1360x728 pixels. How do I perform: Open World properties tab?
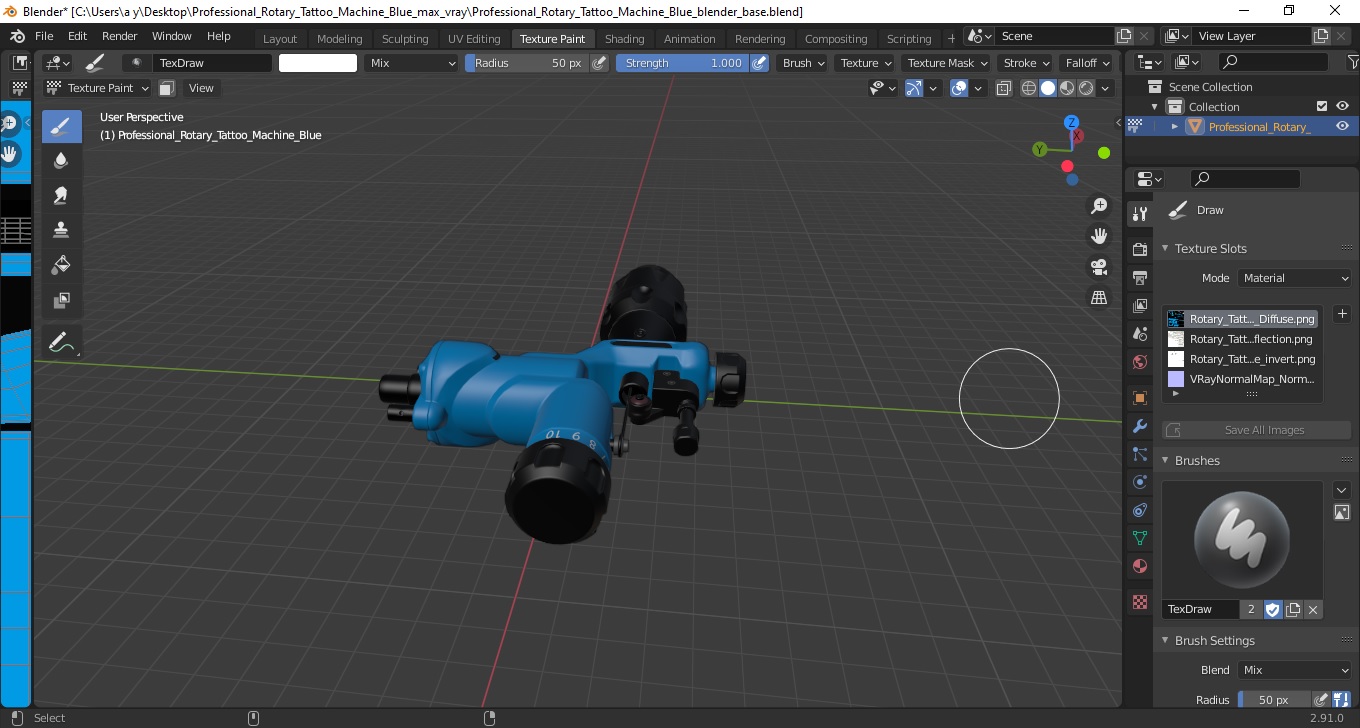1139,362
